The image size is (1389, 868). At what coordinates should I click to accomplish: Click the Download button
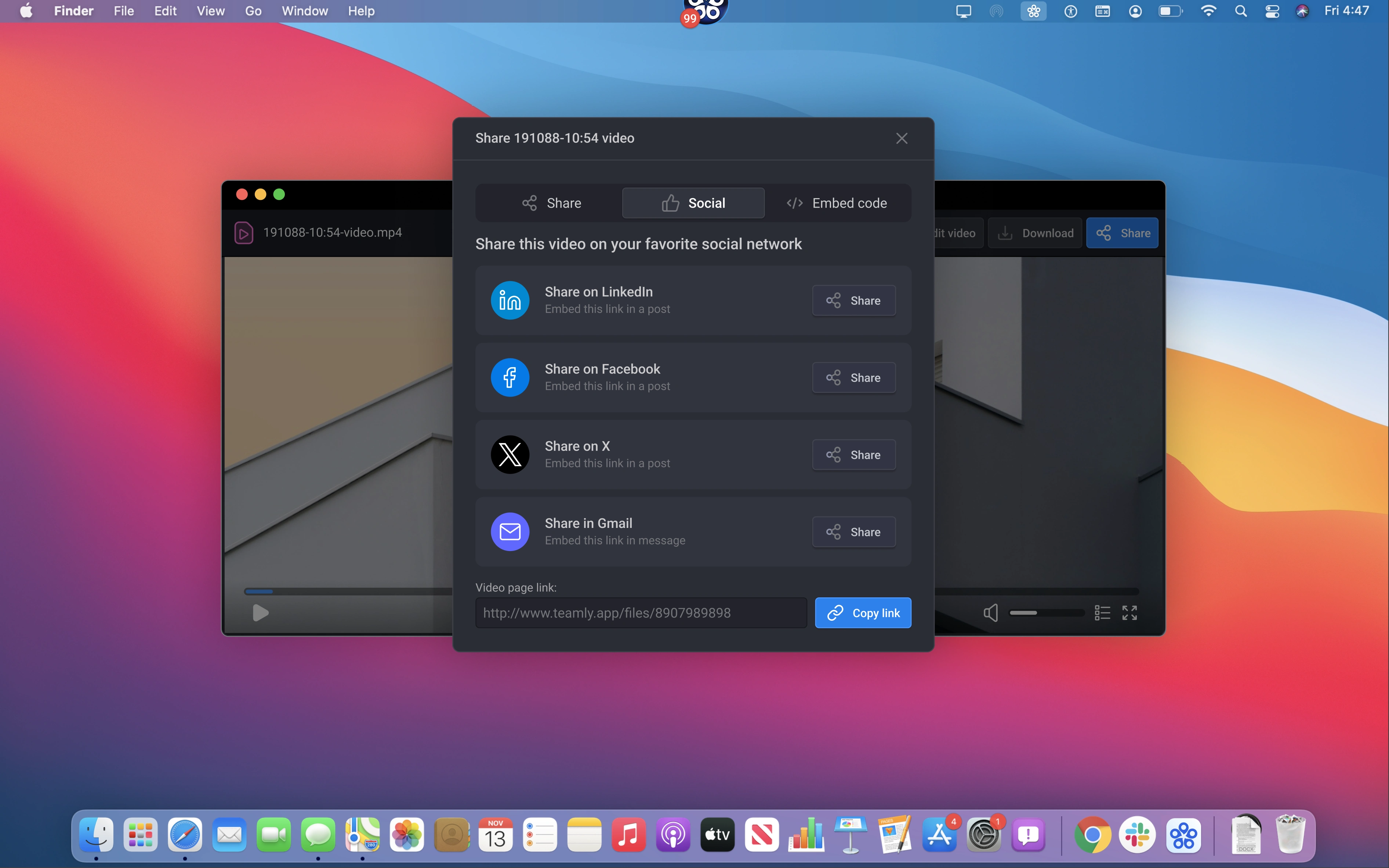coord(1034,233)
